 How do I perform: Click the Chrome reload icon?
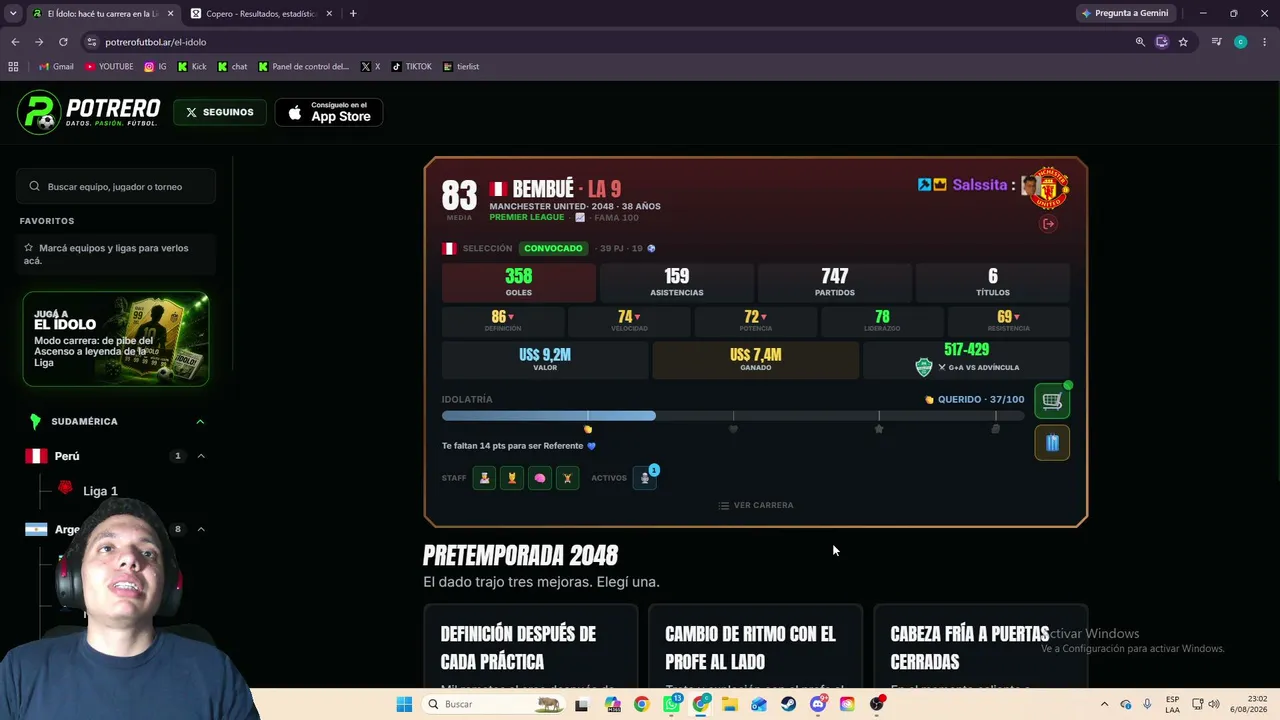click(63, 42)
